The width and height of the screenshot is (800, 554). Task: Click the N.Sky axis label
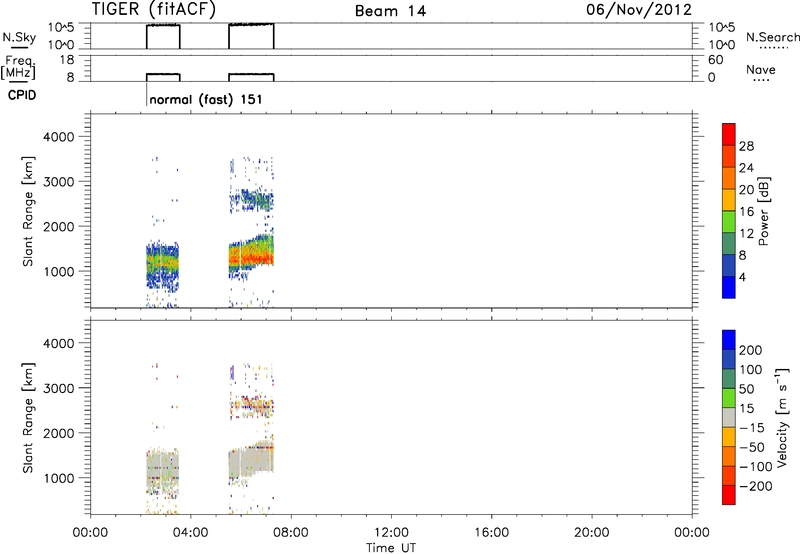click(x=19, y=38)
